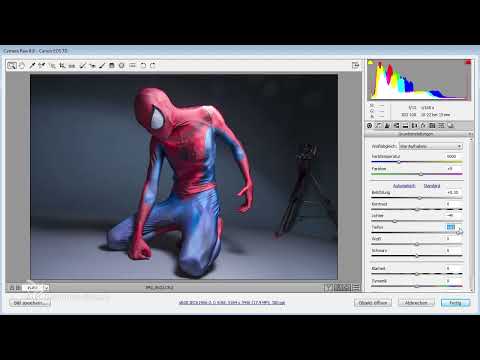
Task: Switch to the Basic (Grundeinstellungen) panel tab
Action: 370,125
